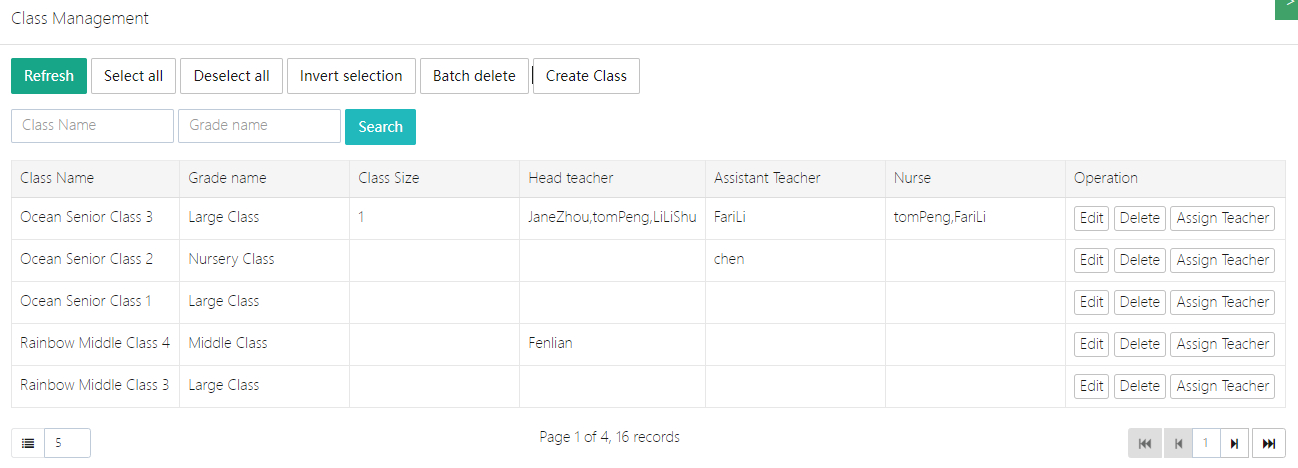Click the page size list icon
Screen dimensions: 1298x468
click(x=28, y=443)
